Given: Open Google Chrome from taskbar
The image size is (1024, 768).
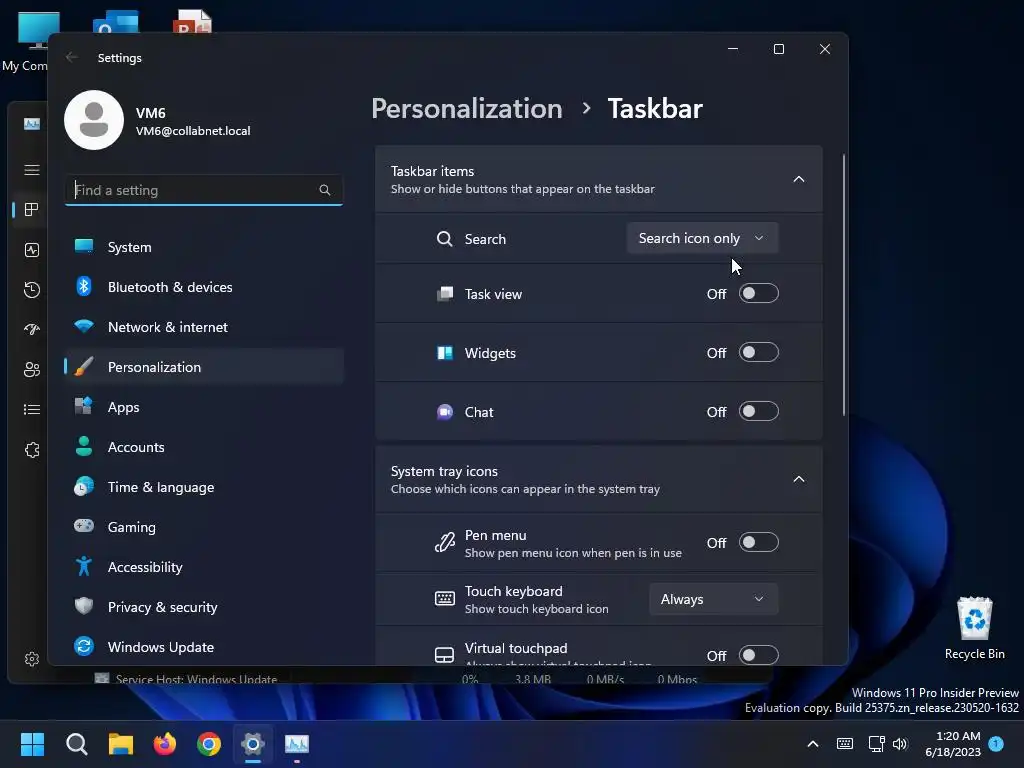Looking at the screenshot, I should (209, 744).
